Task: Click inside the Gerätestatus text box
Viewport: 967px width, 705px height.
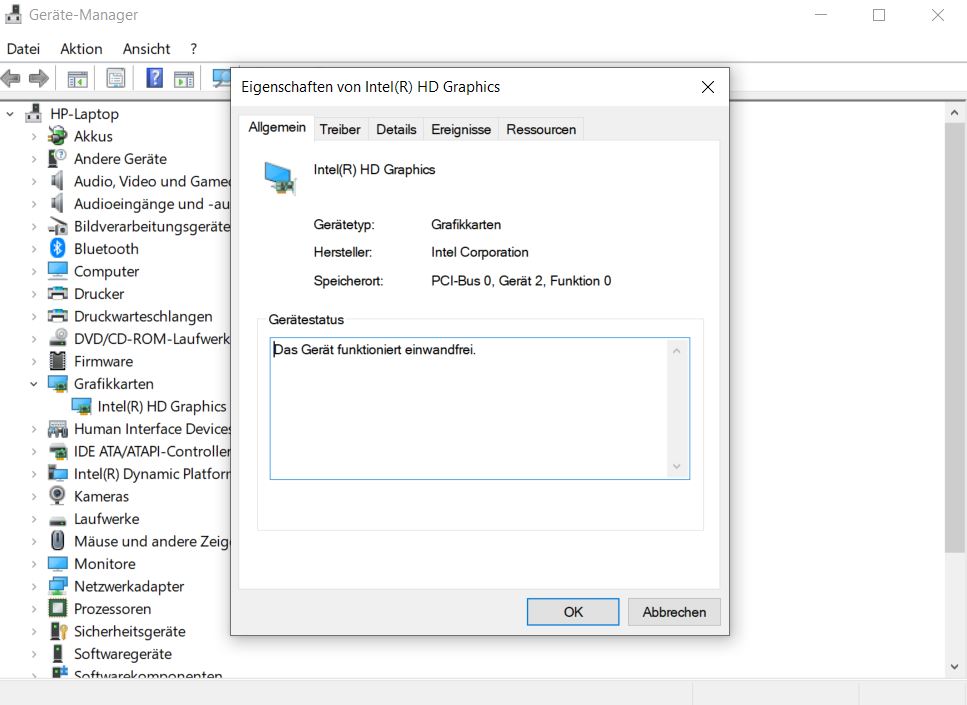Action: 480,408
